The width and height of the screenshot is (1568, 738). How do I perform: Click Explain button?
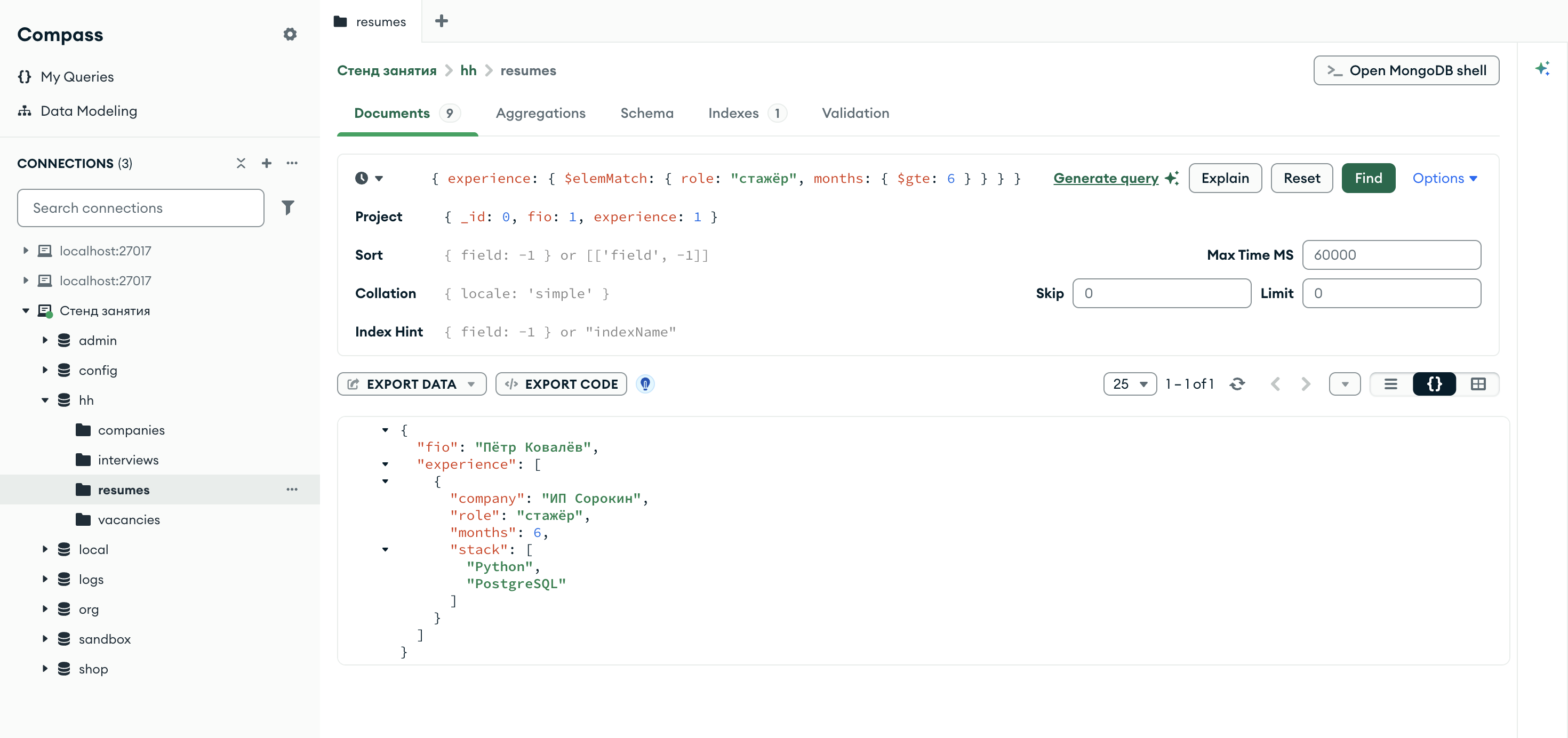(x=1225, y=178)
